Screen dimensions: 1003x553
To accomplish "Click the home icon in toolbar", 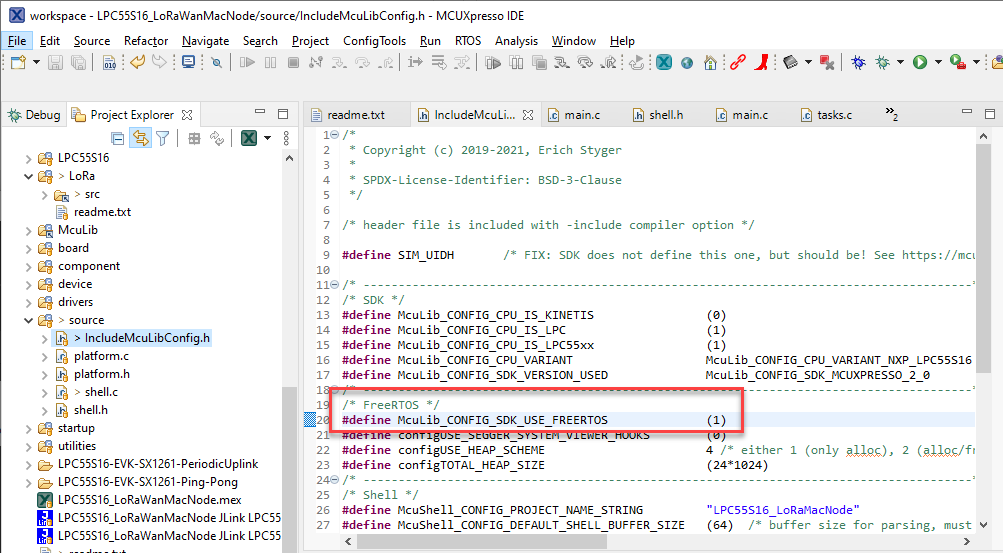I will (710, 62).
